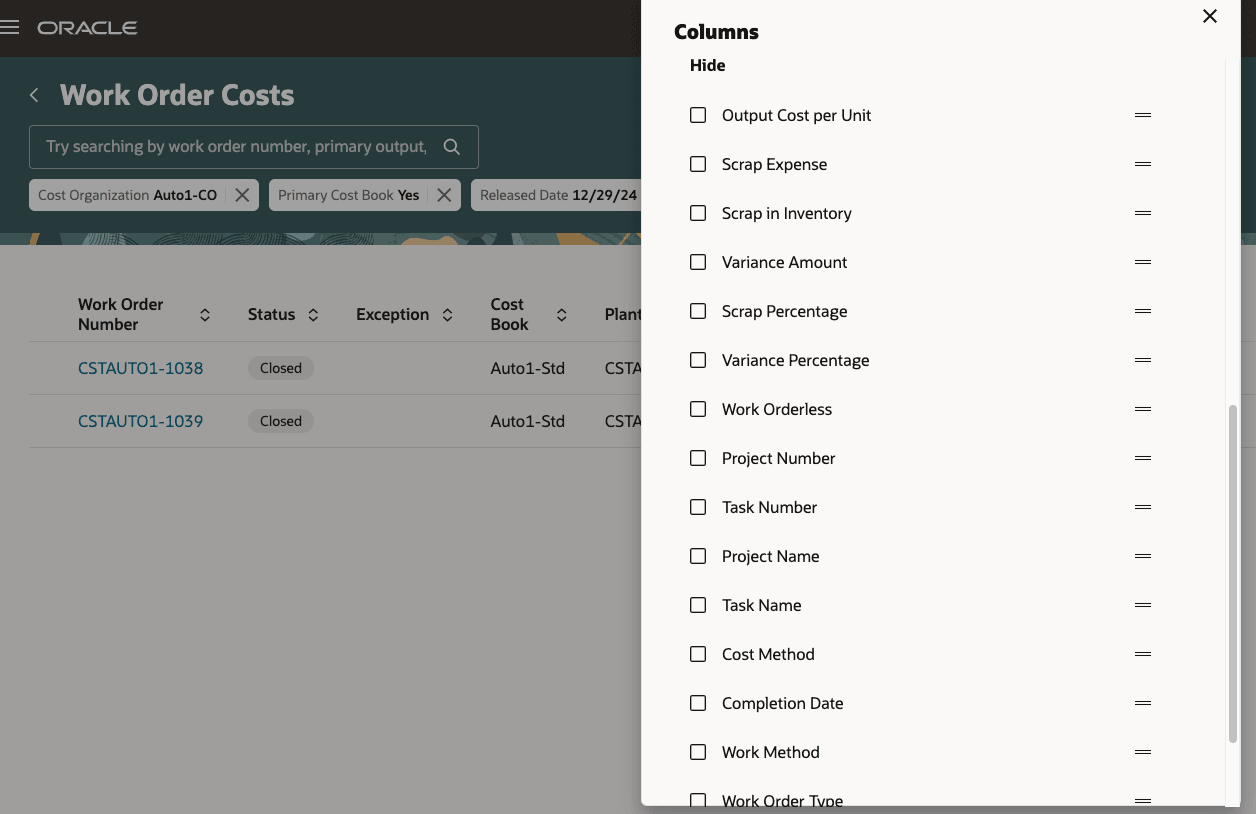Click the drag handle beside Project Number
Image resolution: width=1256 pixels, height=814 pixels.
click(1142, 458)
